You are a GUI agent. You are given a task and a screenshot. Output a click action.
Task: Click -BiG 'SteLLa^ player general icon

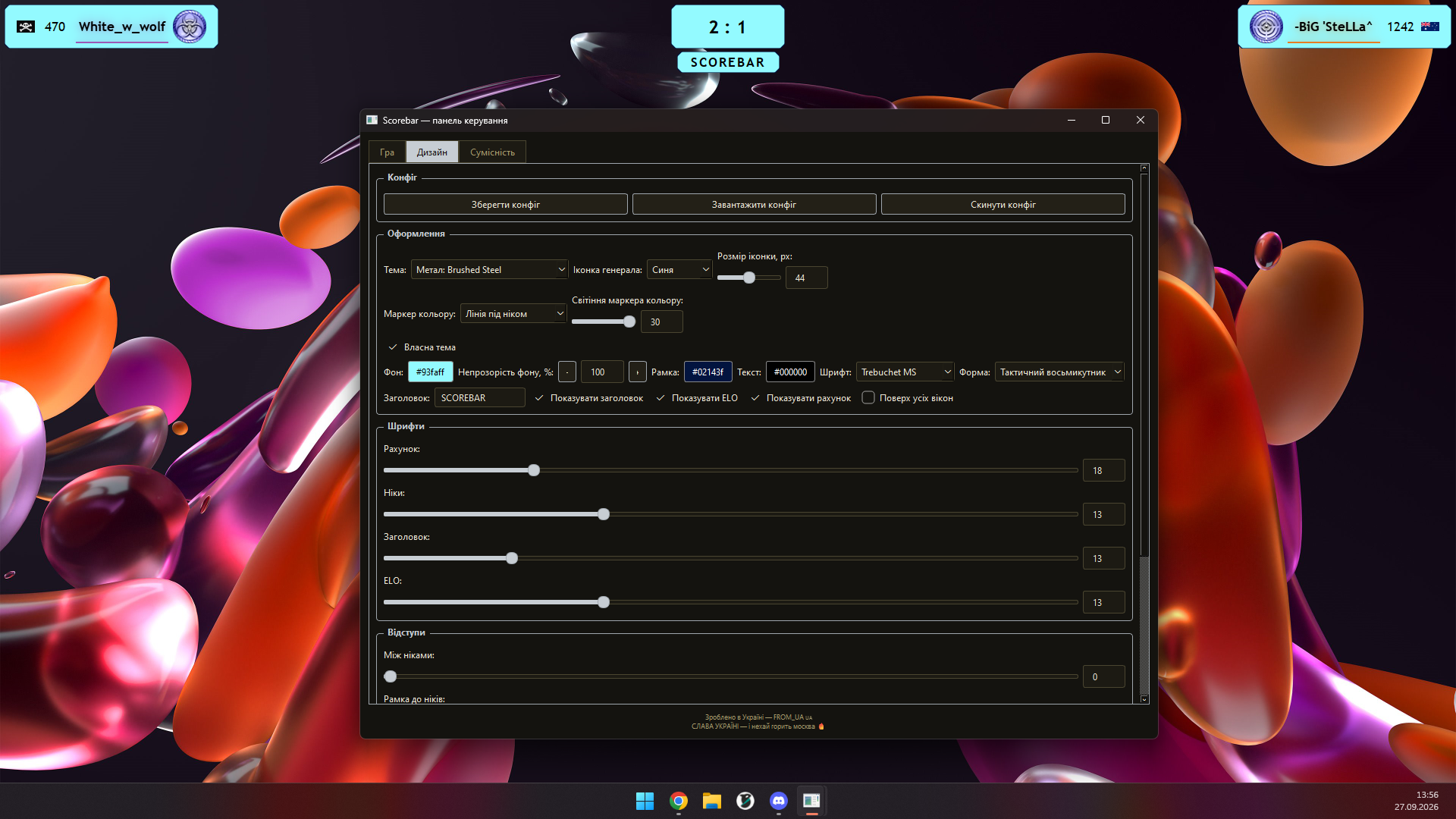[x=1266, y=27]
